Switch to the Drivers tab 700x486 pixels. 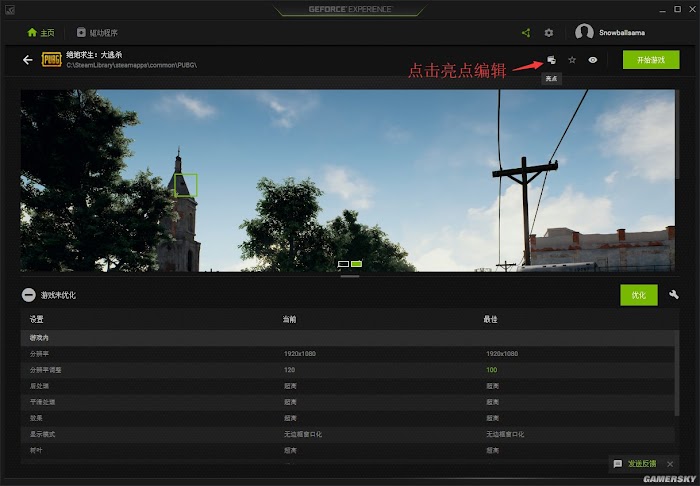(x=97, y=33)
